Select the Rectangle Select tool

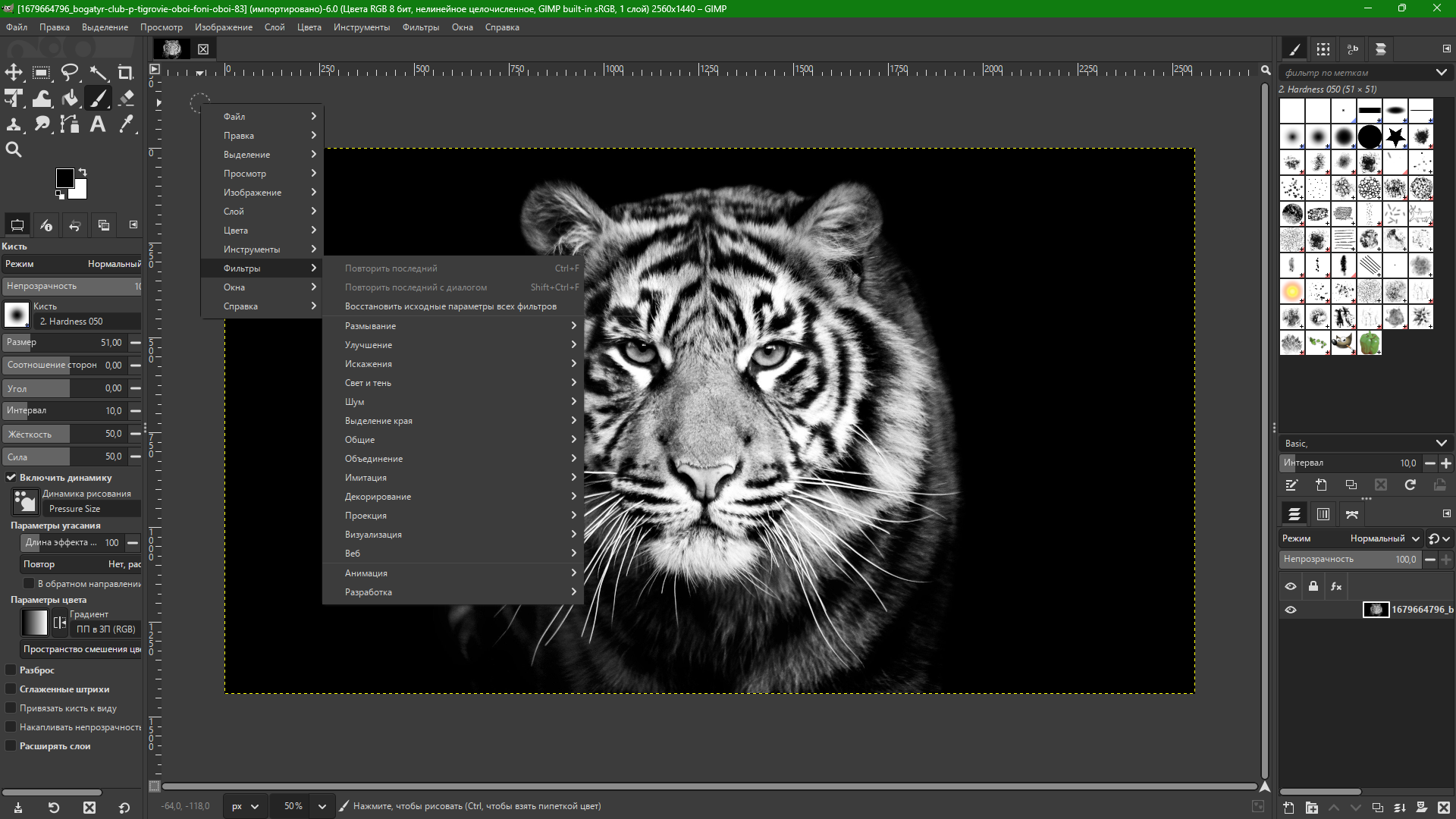[42, 73]
